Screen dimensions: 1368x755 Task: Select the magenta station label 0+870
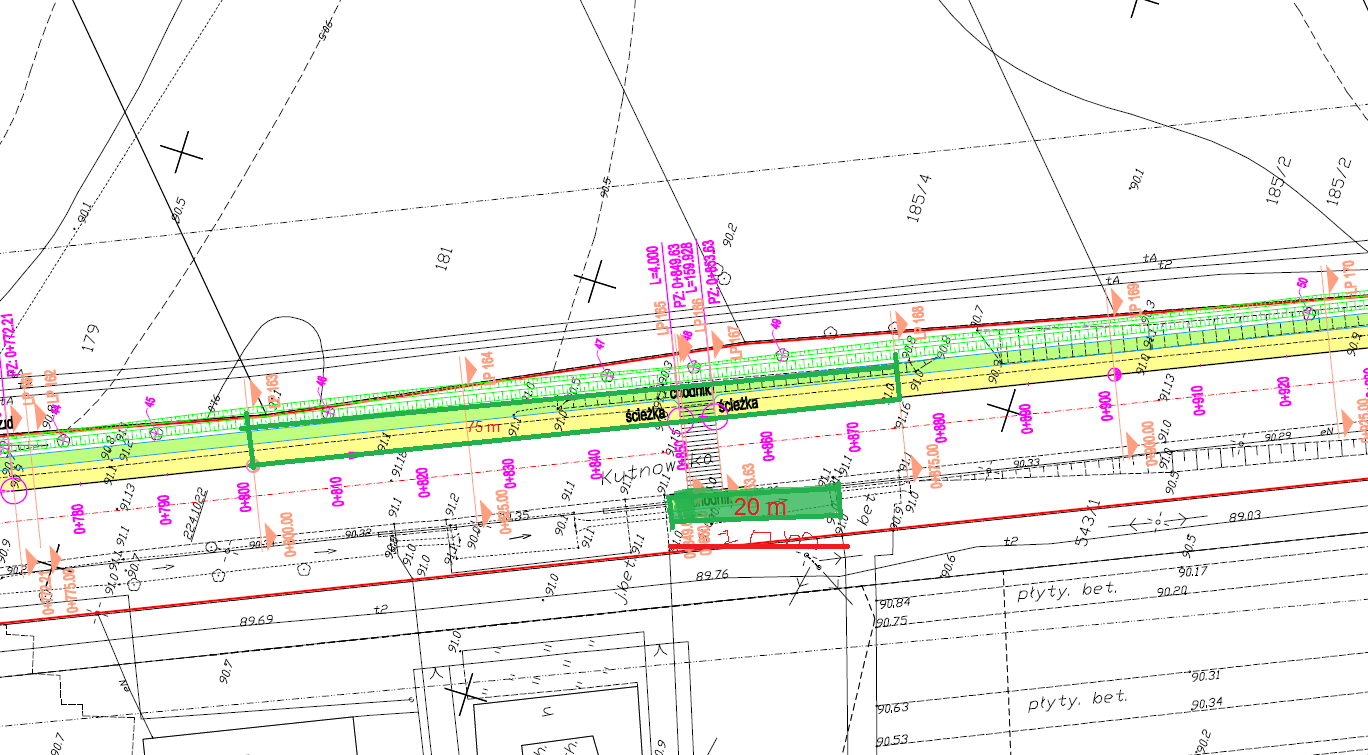(x=853, y=435)
